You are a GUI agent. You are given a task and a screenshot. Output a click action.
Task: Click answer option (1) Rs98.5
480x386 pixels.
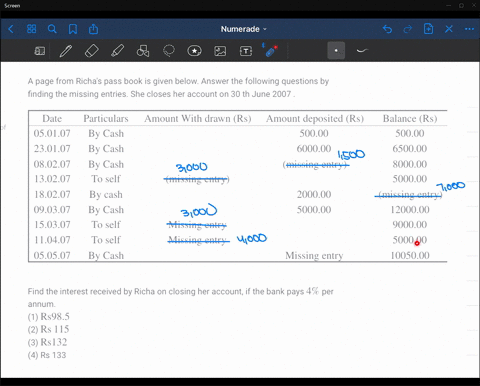[x=49, y=316]
